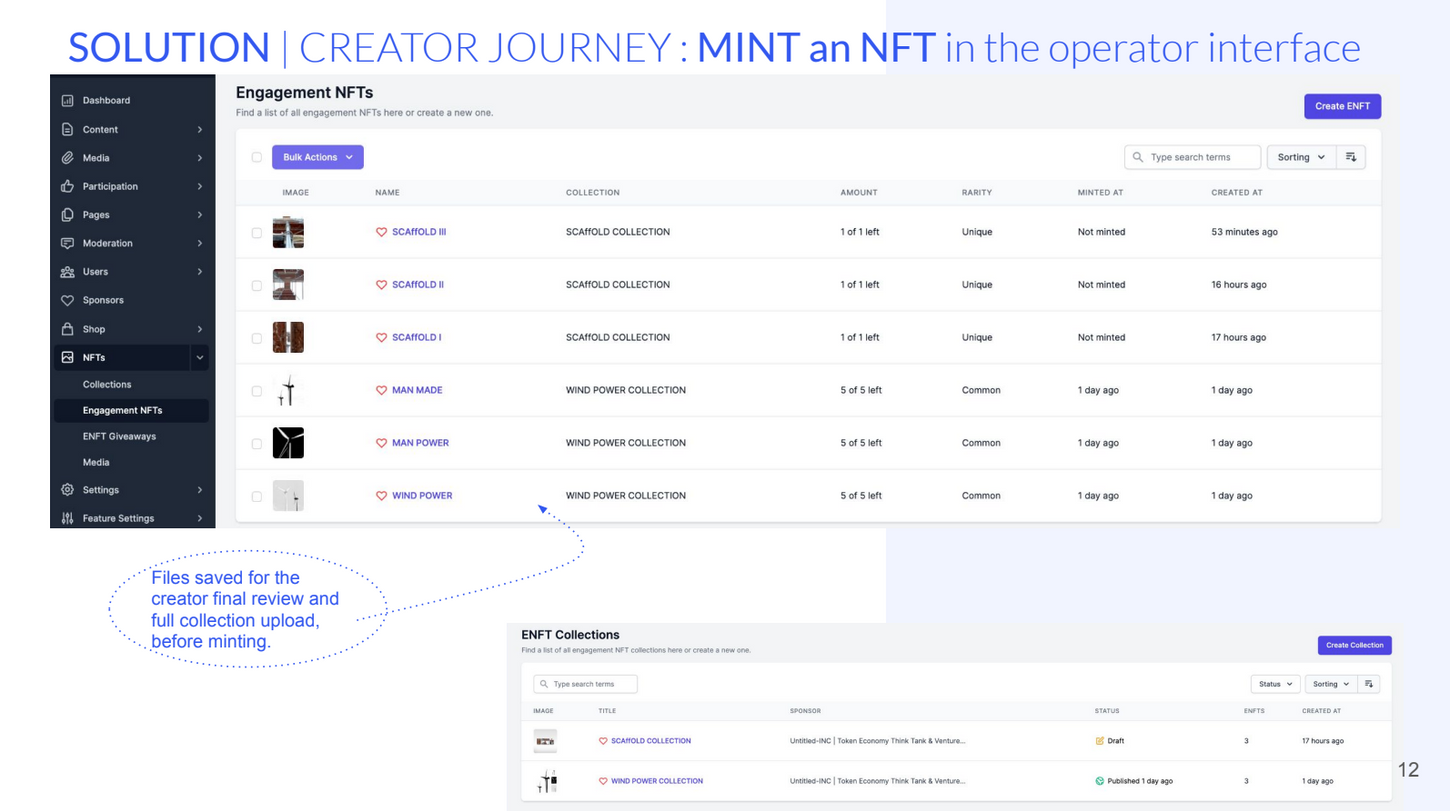Viewport: 1450px width, 811px height.
Task: Check the WIND POWER row checkbox
Action: click(257, 496)
